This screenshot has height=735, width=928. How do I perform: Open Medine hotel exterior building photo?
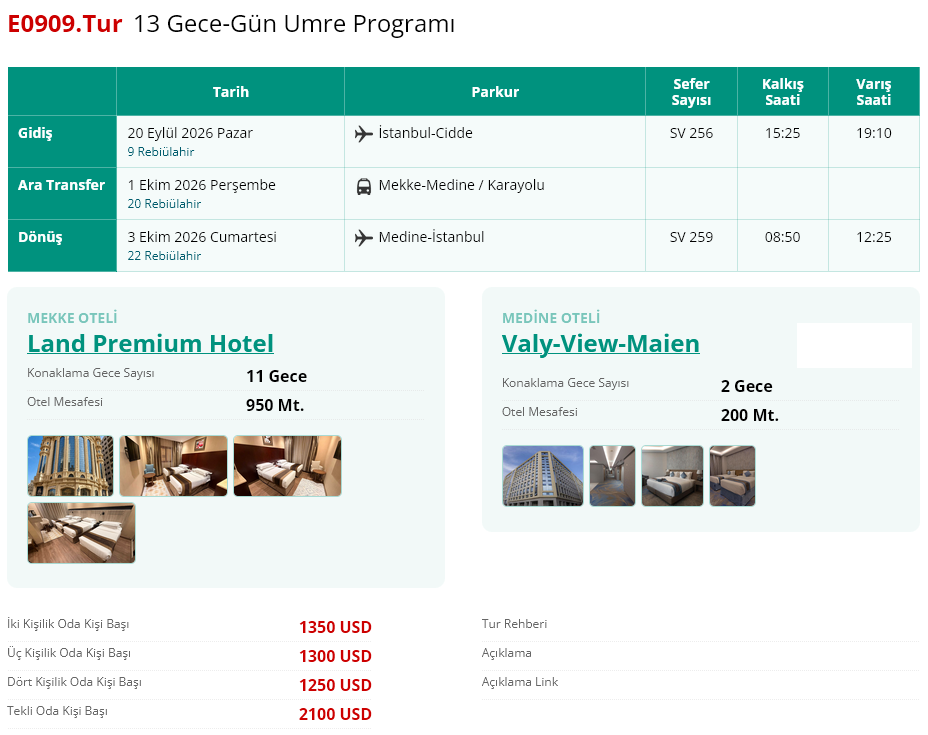pyautogui.click(x=543, y=476)
